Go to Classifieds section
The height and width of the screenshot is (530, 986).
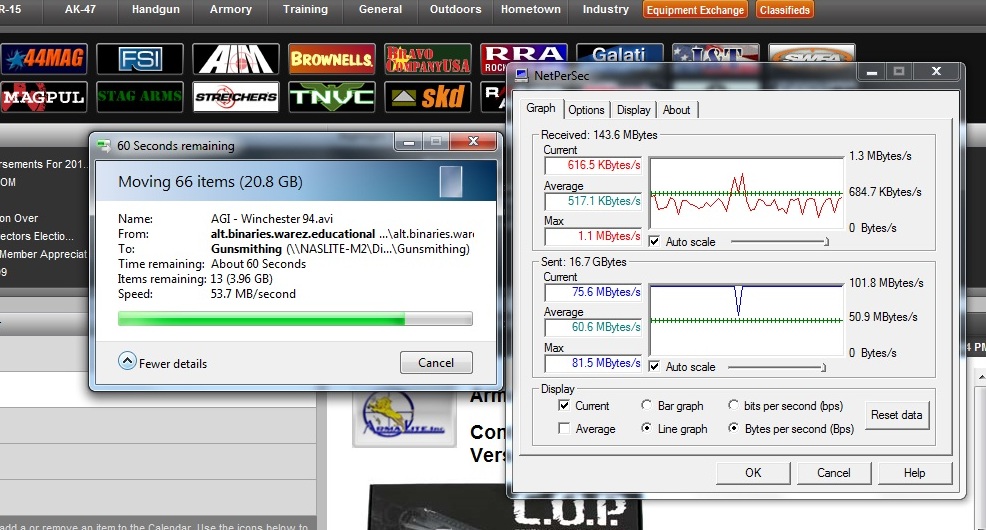[784, 10]
